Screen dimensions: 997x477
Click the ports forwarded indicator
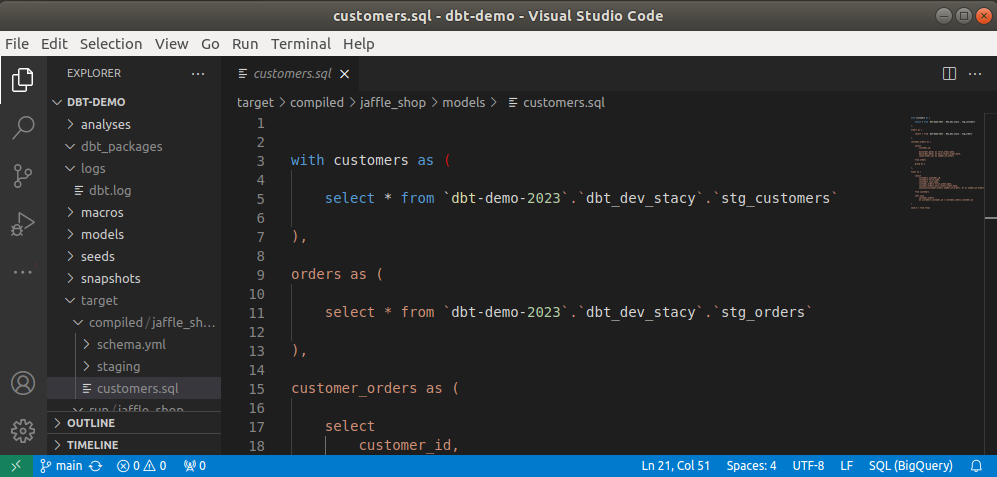194,466
